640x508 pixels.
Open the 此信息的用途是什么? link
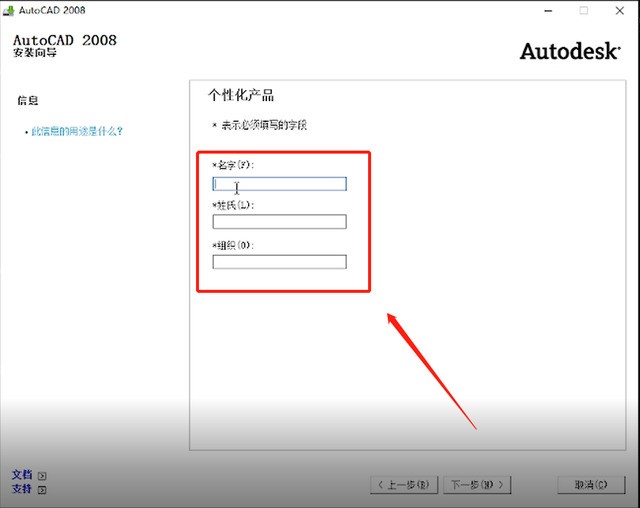point(77,131)
